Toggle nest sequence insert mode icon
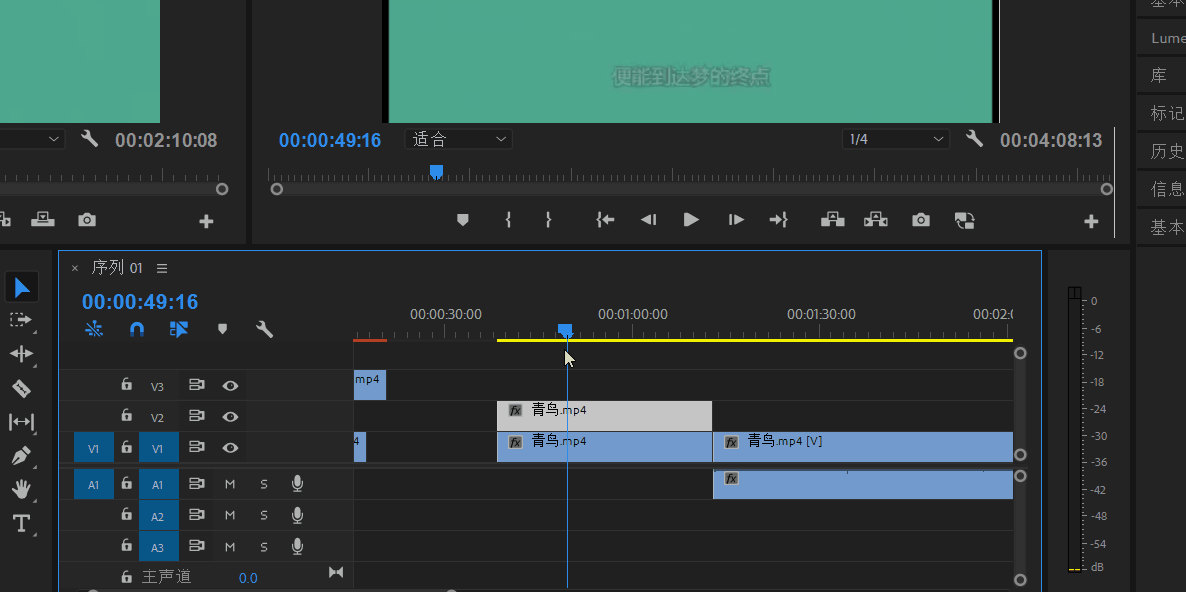1186x592 pixels. tap(94, 329)
